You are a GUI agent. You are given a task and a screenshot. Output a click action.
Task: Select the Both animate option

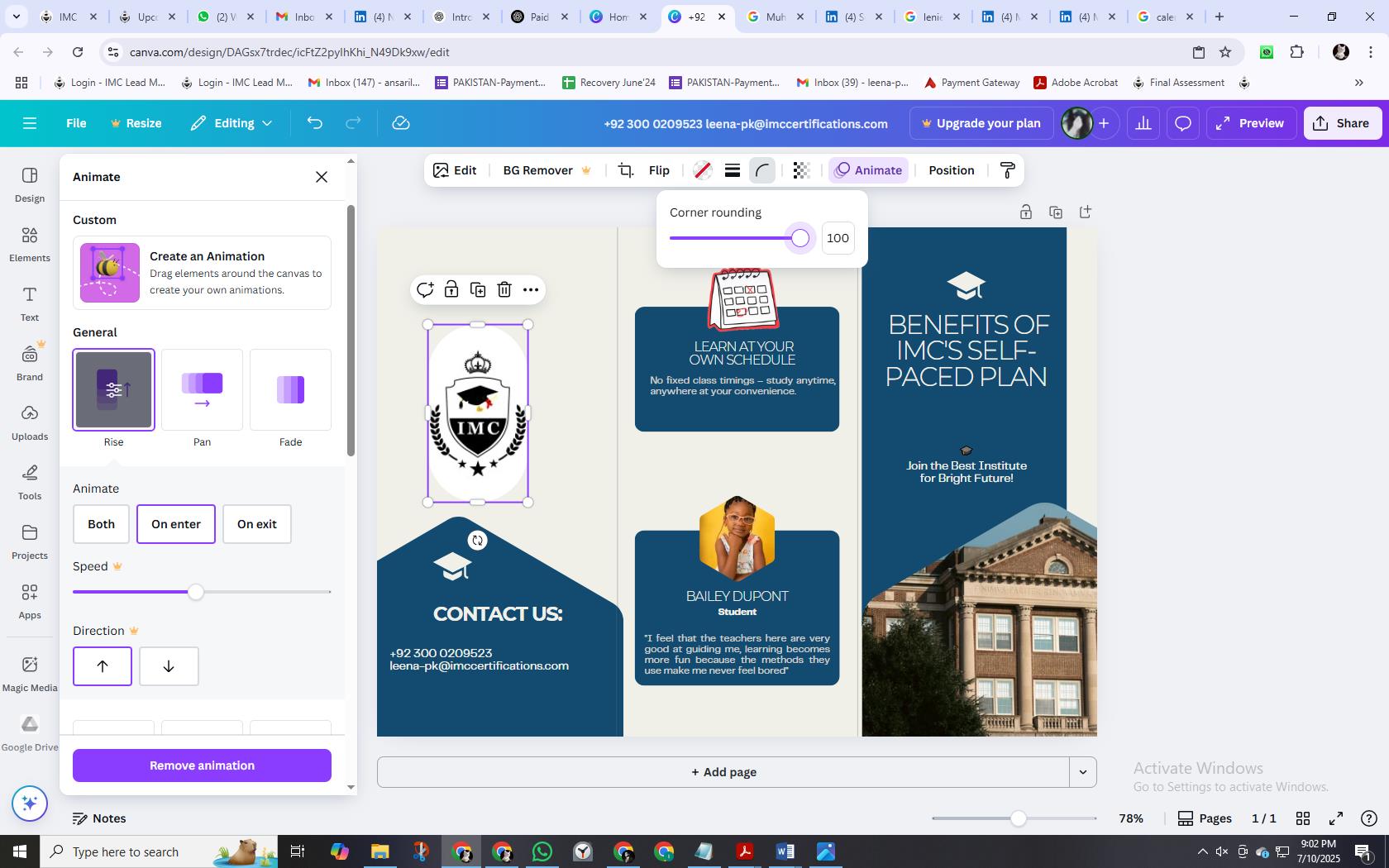(101, 524)
